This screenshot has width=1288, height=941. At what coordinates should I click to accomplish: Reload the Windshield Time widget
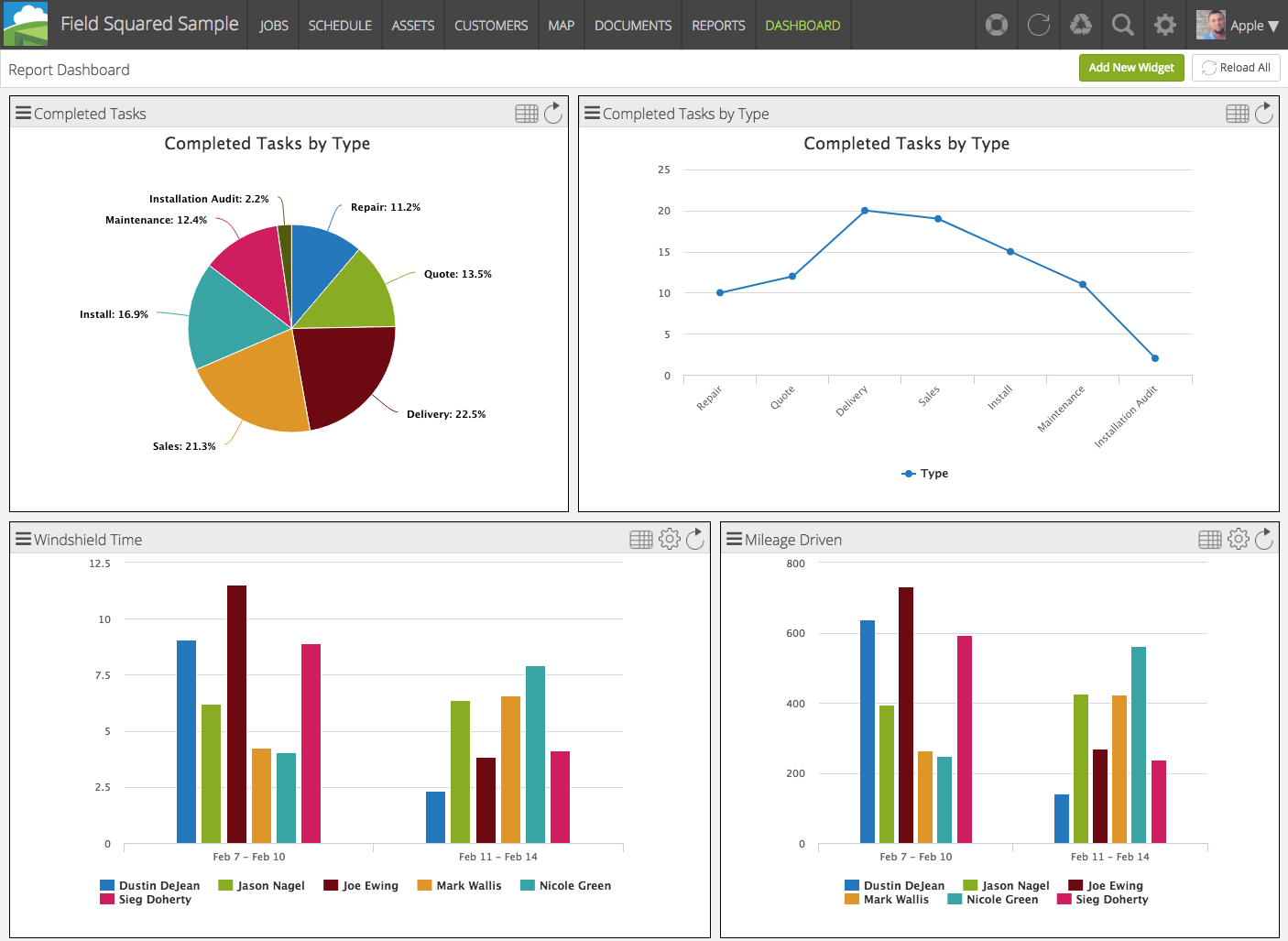click(x=695, y=539)
